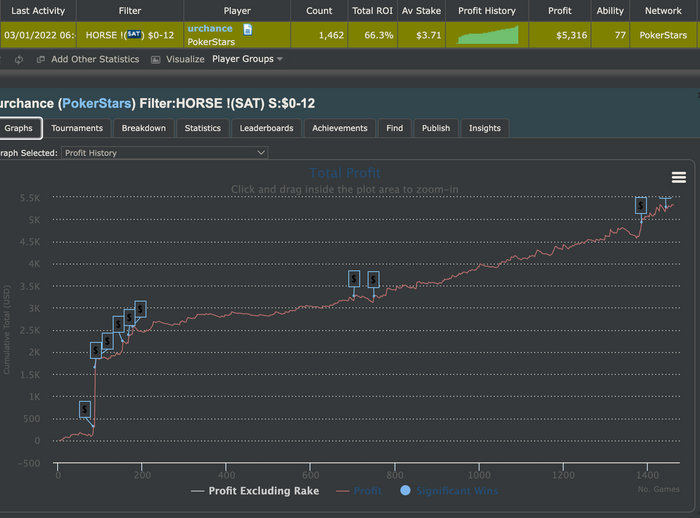Click the PokerStars link in the title

point(96,103)
